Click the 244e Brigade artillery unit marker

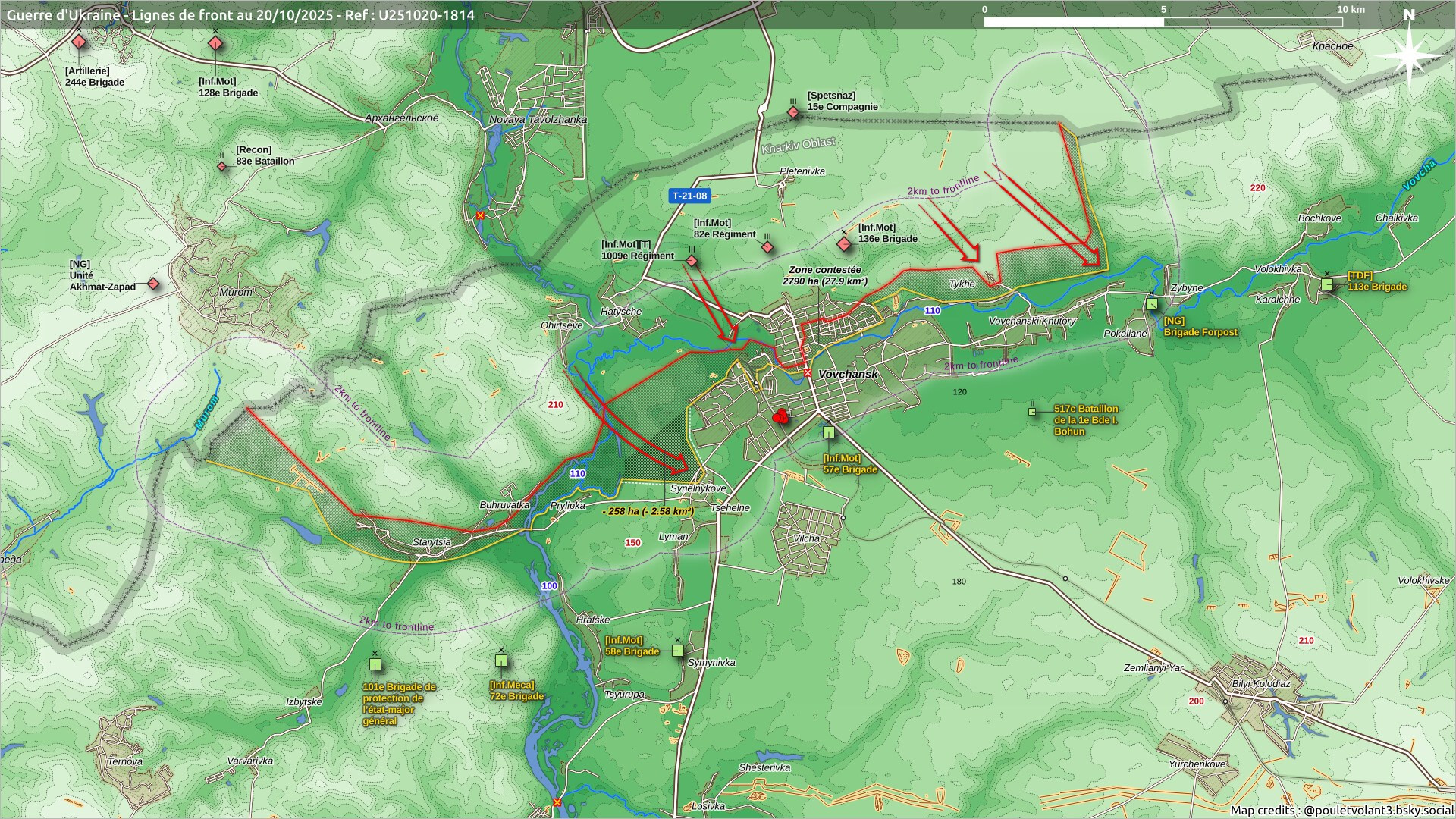[x=79, y=42]
